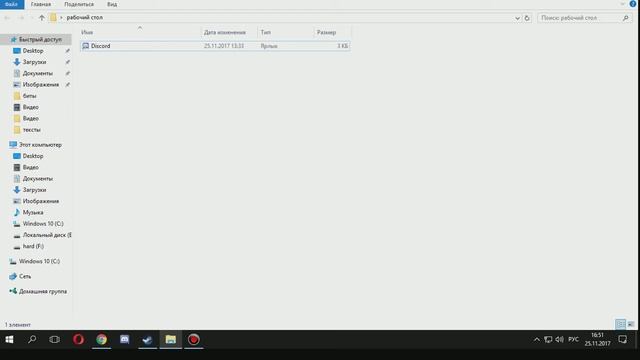Open the Action Center notifications icon
The image size is (640, 360).
coord(622,340)
